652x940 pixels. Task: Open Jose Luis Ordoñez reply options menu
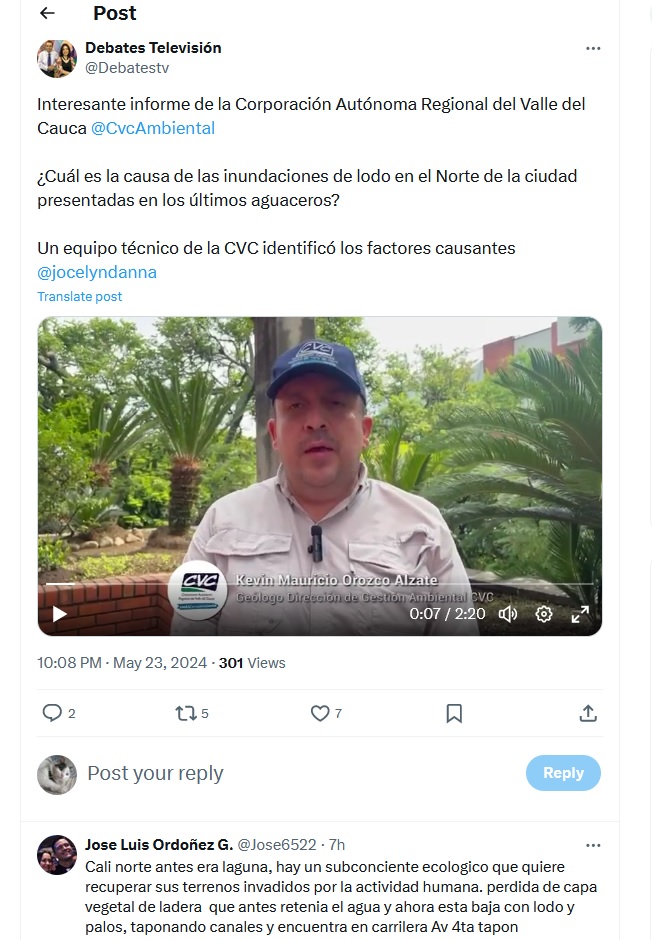[x=593, y=845]
